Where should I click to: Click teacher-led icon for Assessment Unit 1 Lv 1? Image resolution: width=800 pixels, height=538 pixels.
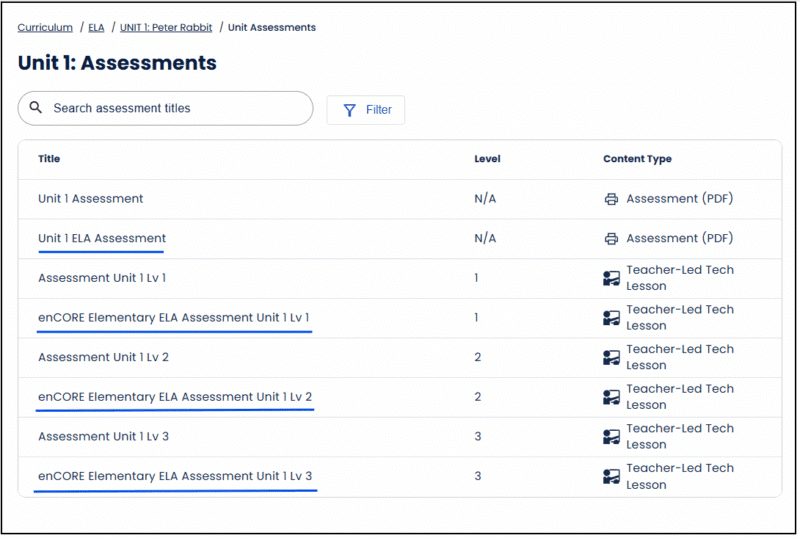point(611,278)
